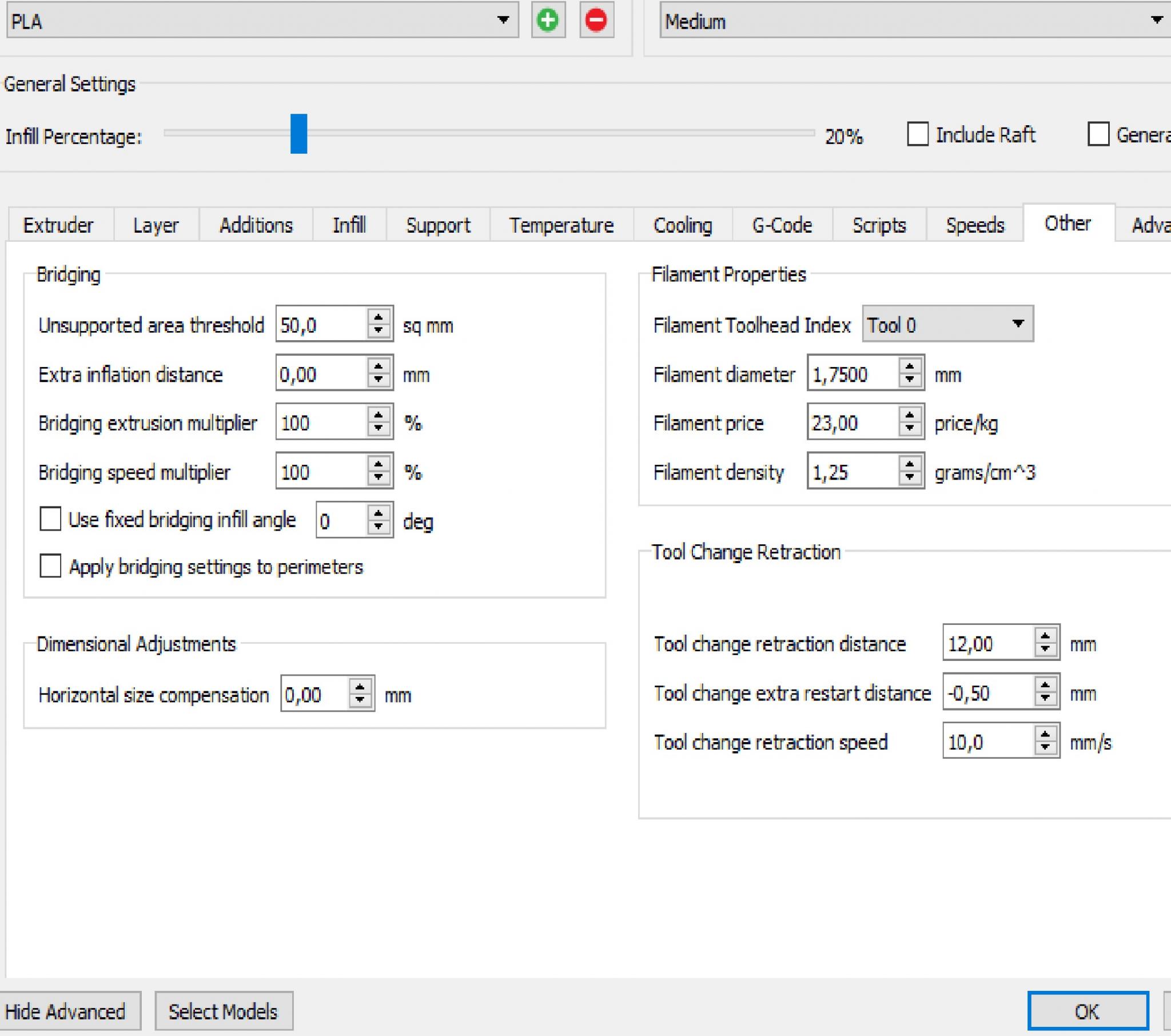Click the red remove profile icon
This screenshot has height=1036, width=1171.
[x=596, y=21]
